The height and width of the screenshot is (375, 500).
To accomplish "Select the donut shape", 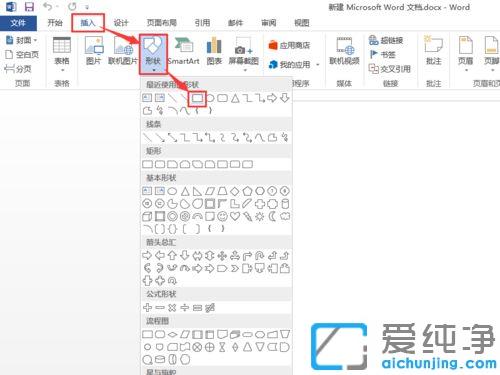I will pyautogui.click(x=172, y=216).
